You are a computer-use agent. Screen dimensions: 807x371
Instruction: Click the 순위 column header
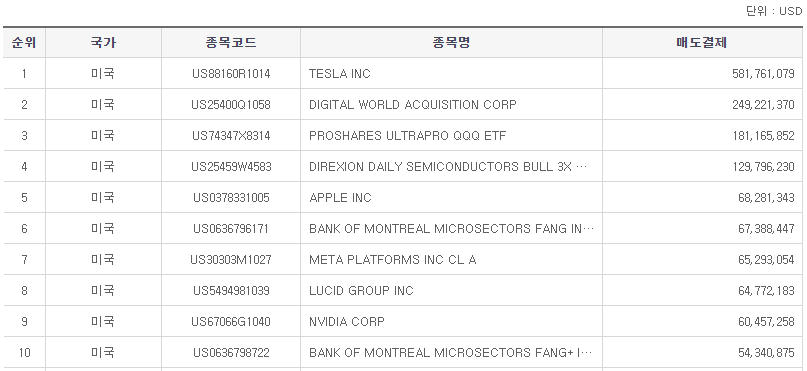tap(24, 43)
